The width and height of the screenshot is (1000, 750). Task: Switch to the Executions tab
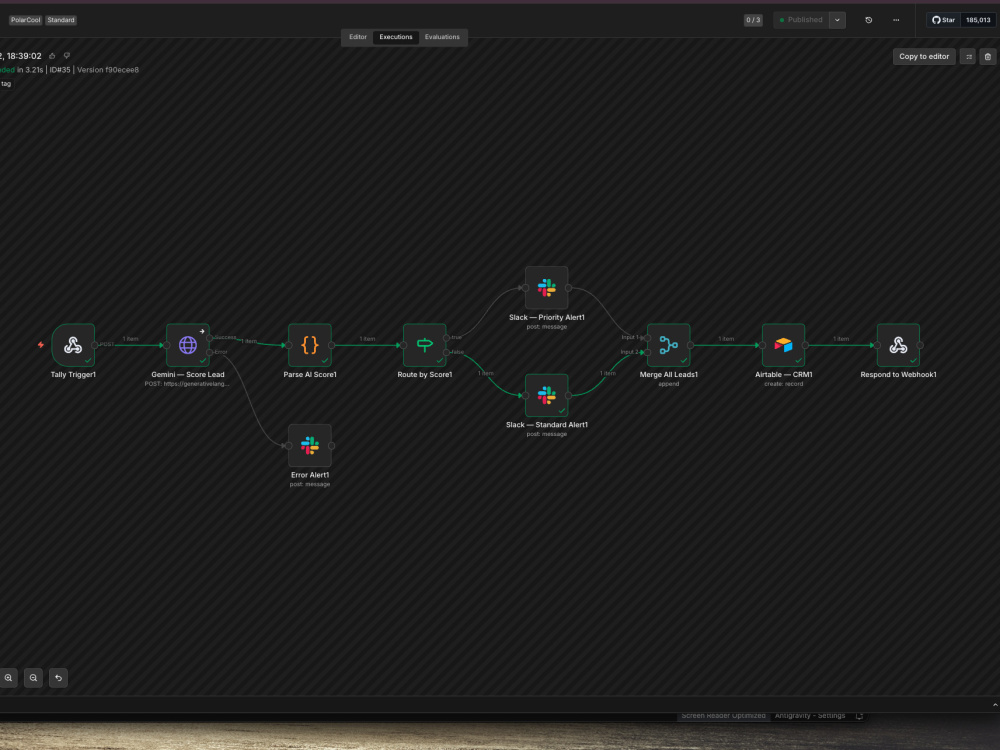coord(396,37)
